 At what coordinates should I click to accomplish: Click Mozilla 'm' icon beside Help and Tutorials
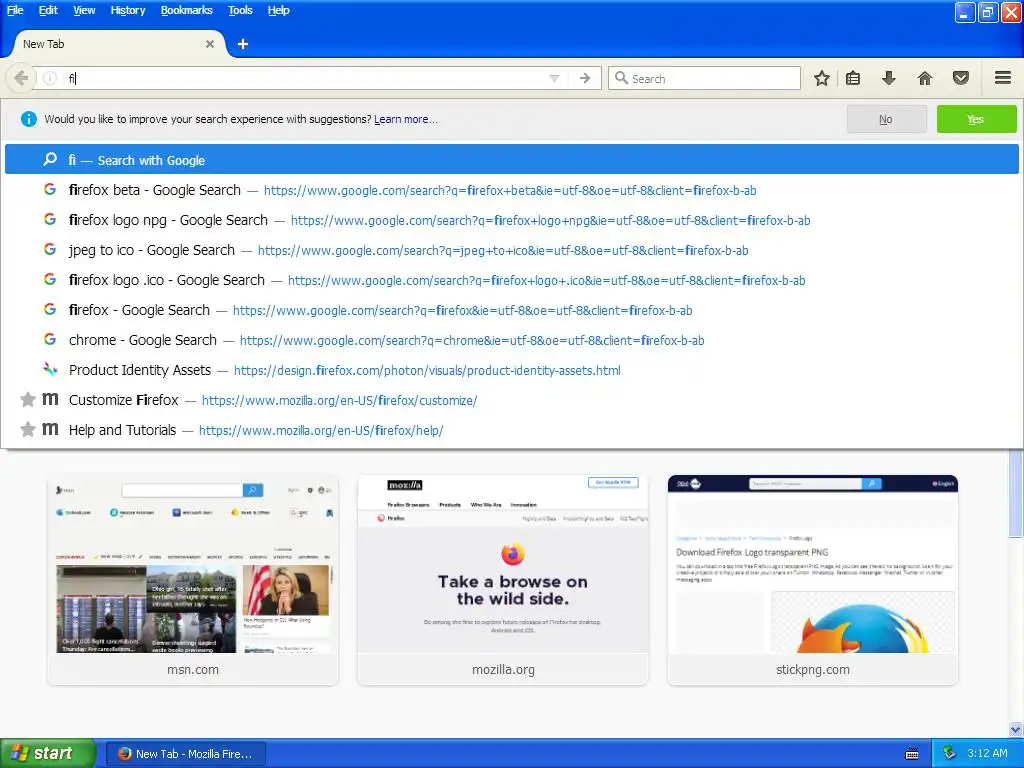click(50, 428)
